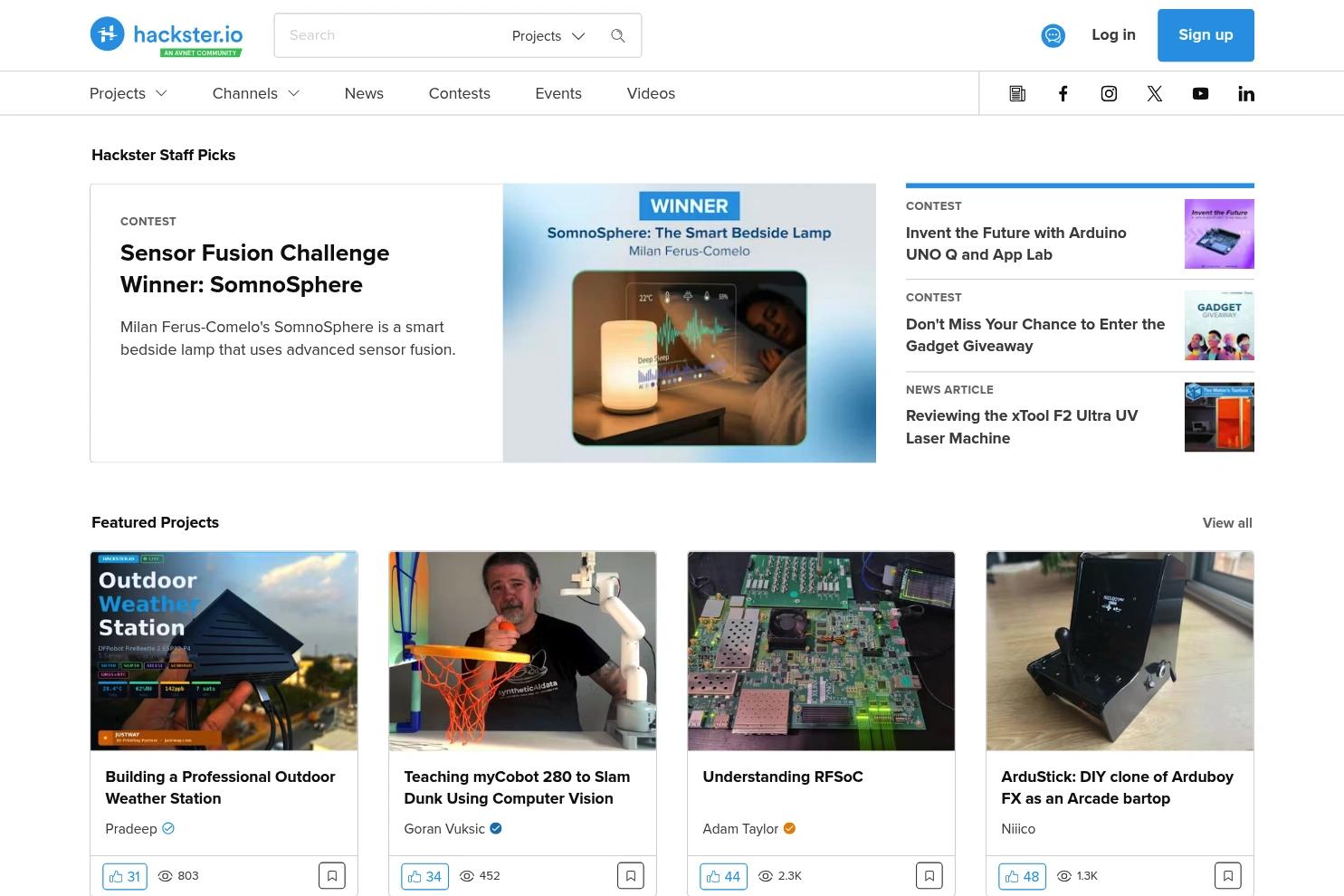1344x896 pixels.
Task: Open the chat bubble icon
Action: (x=1053, y=35)
